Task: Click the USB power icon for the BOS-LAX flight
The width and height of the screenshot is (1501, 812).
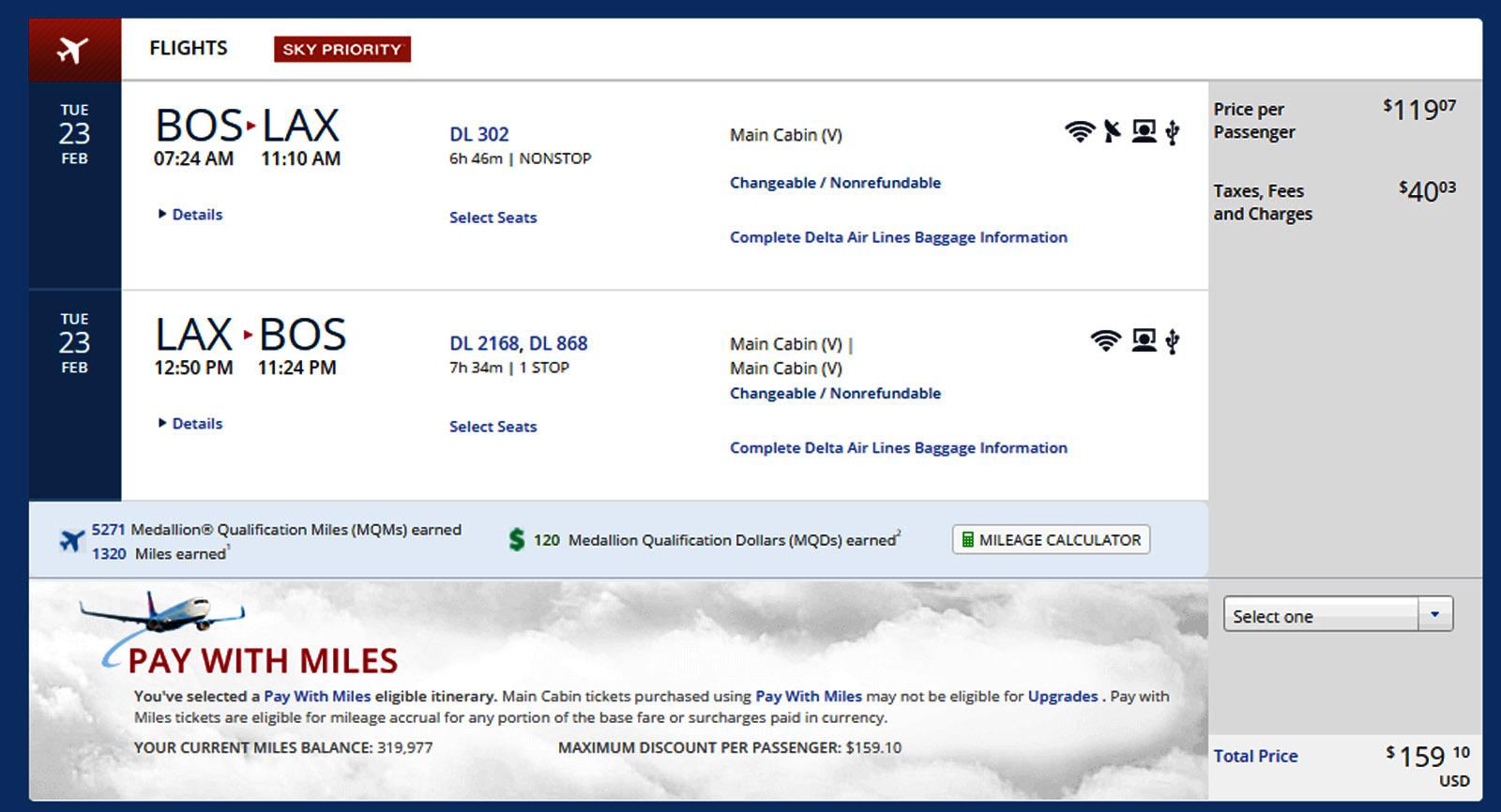Action: (1173, 132)
